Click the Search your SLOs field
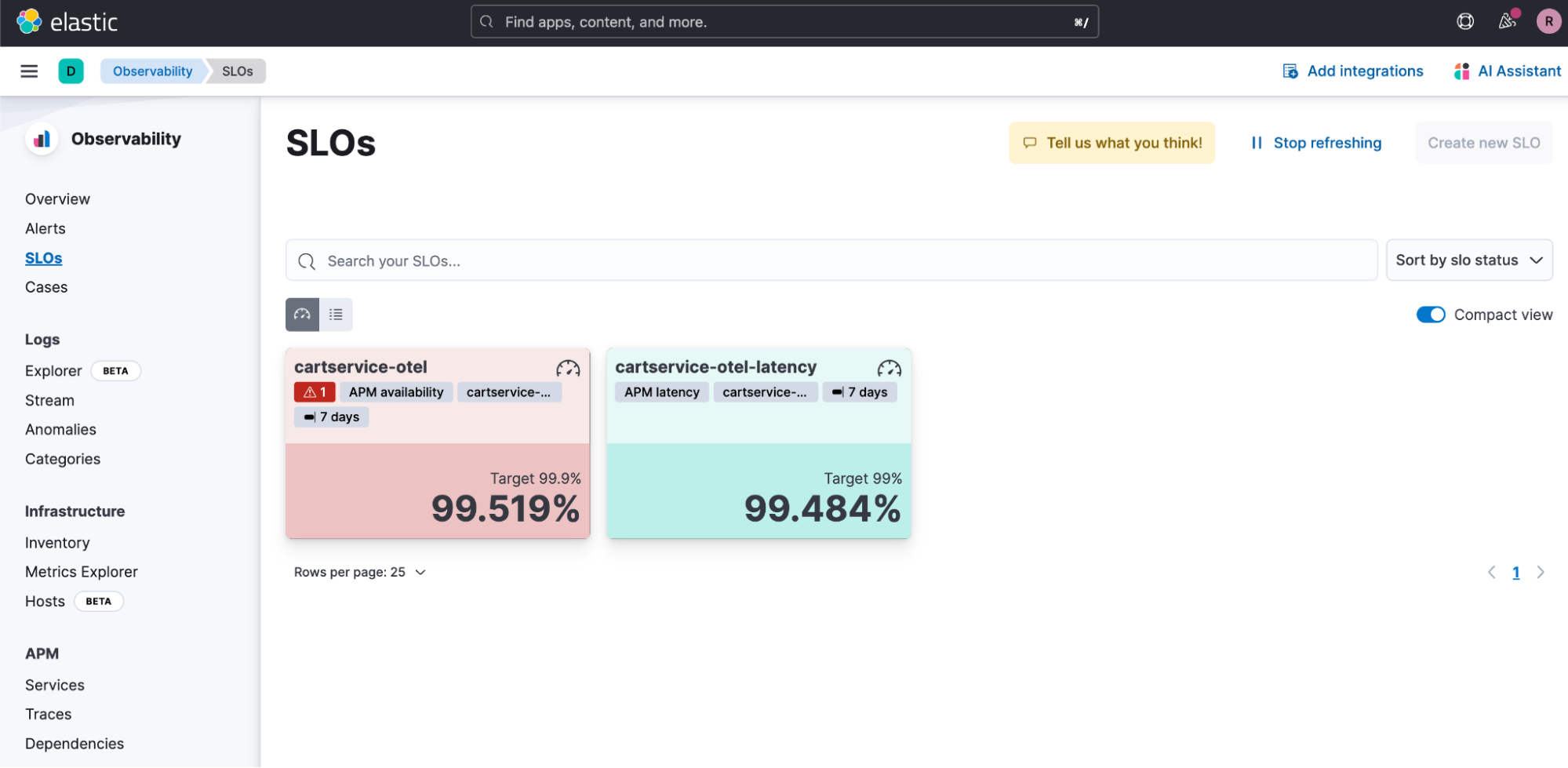 point(831,261)
